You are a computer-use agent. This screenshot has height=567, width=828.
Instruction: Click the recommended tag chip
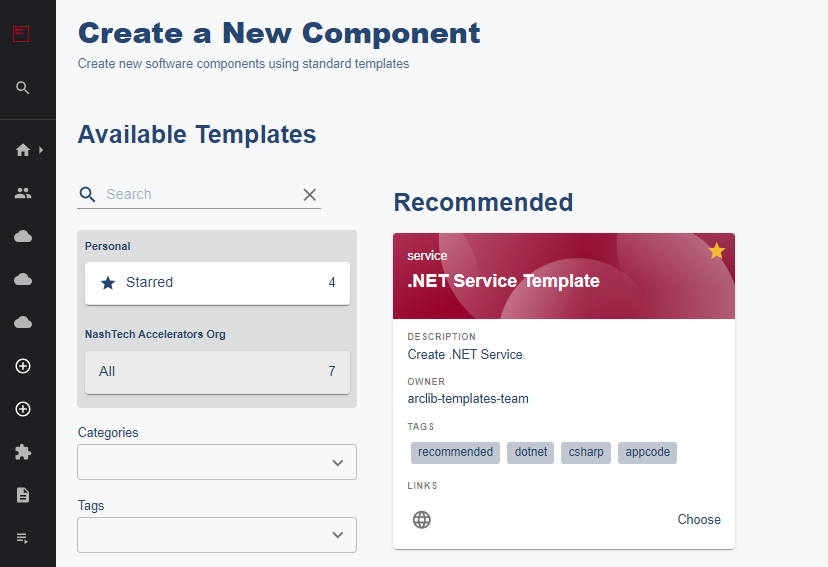point(455,452)
